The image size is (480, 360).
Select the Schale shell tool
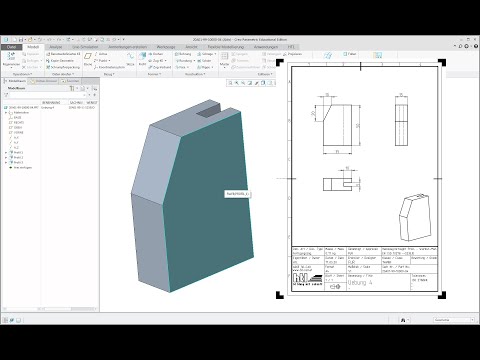(204, 61)
